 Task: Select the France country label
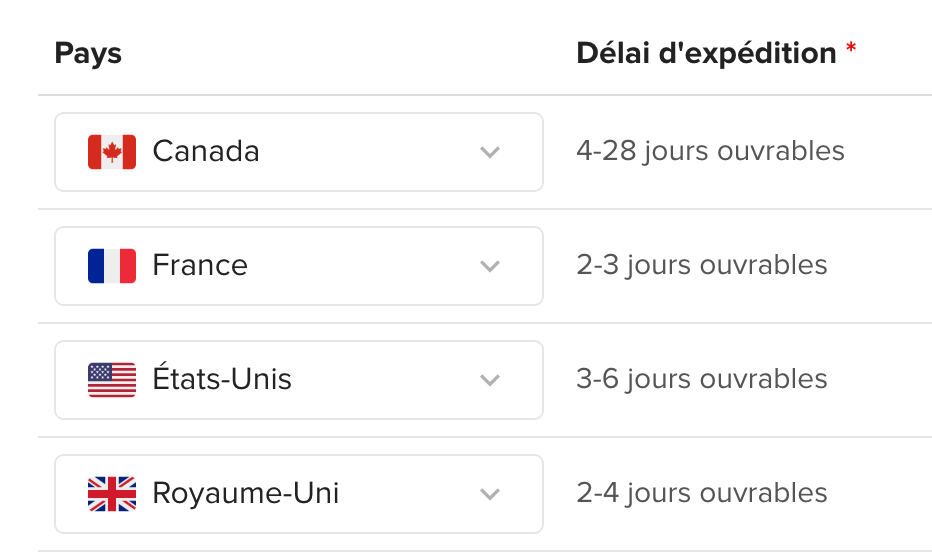(x=200, y=266)
